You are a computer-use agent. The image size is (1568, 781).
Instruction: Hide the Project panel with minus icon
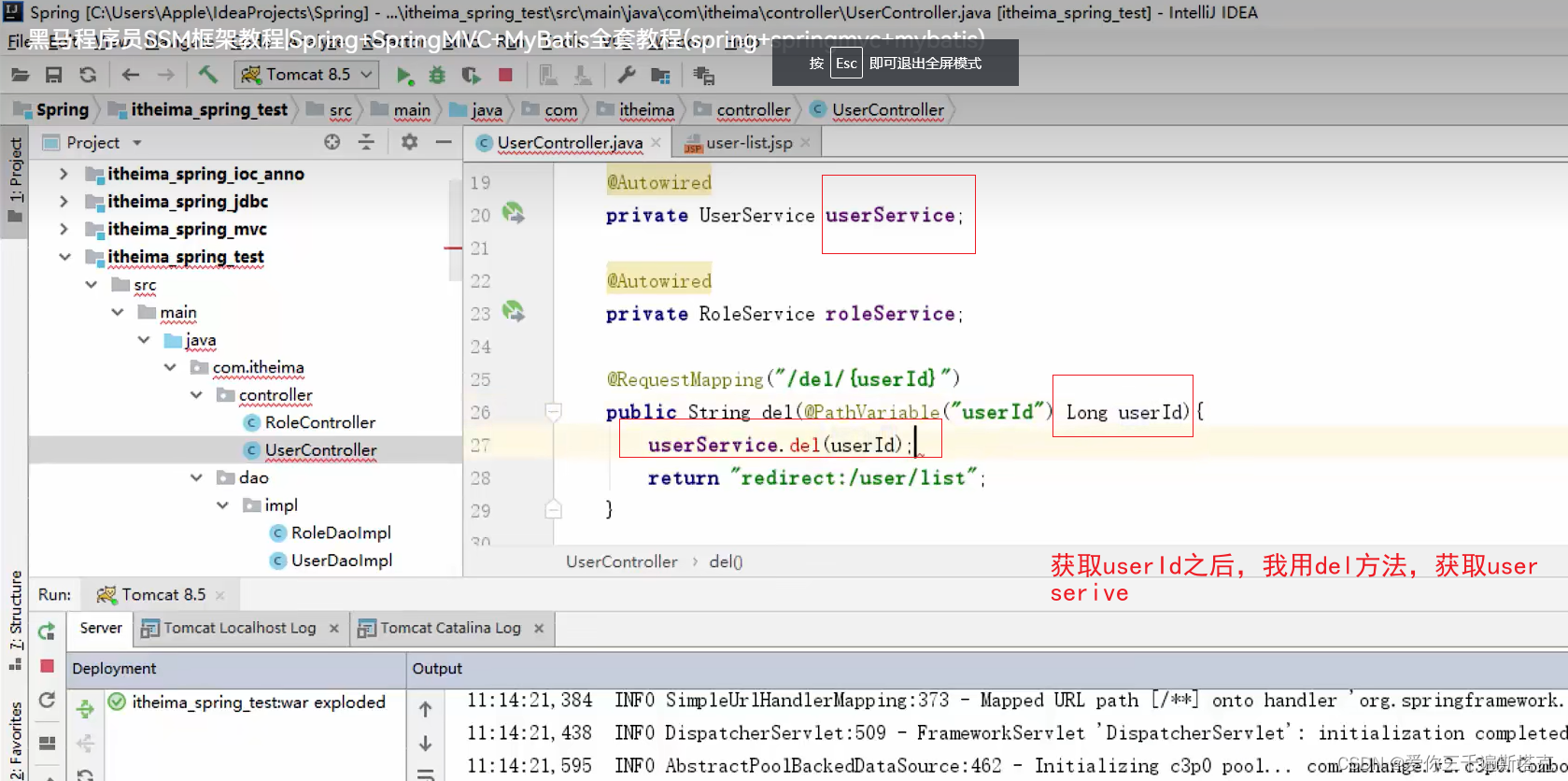pyautogui.click(x=444, y=142)
